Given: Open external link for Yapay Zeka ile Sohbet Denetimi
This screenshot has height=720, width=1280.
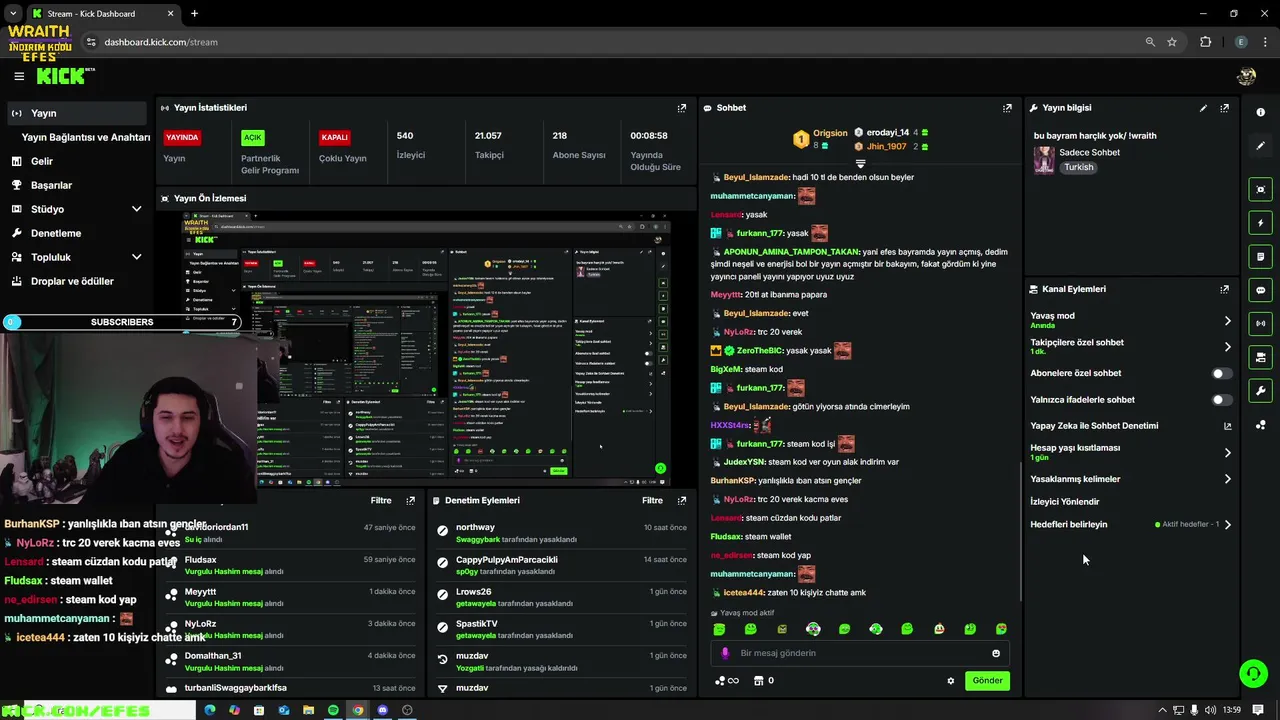Looking at the screenshot, I should 1227,426.
